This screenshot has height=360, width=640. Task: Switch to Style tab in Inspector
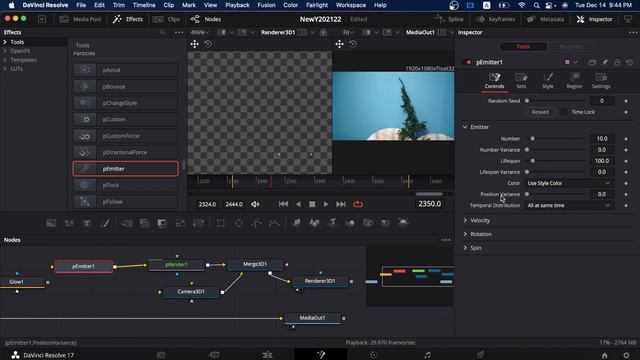[548, 80]
